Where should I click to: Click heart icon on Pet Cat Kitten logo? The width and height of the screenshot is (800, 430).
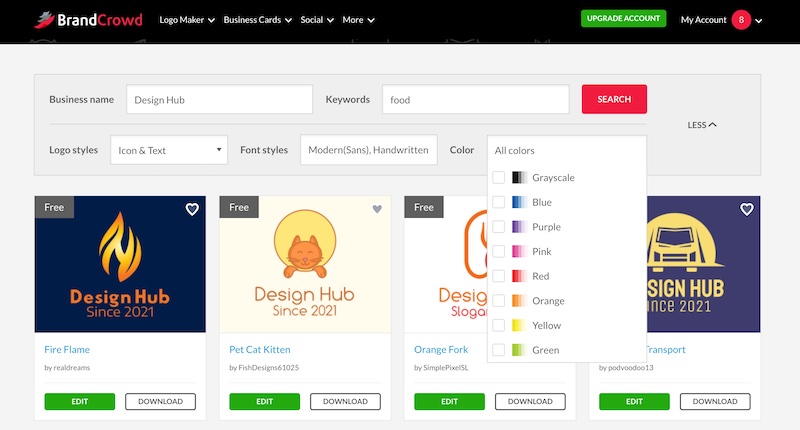tap(377, 209)
